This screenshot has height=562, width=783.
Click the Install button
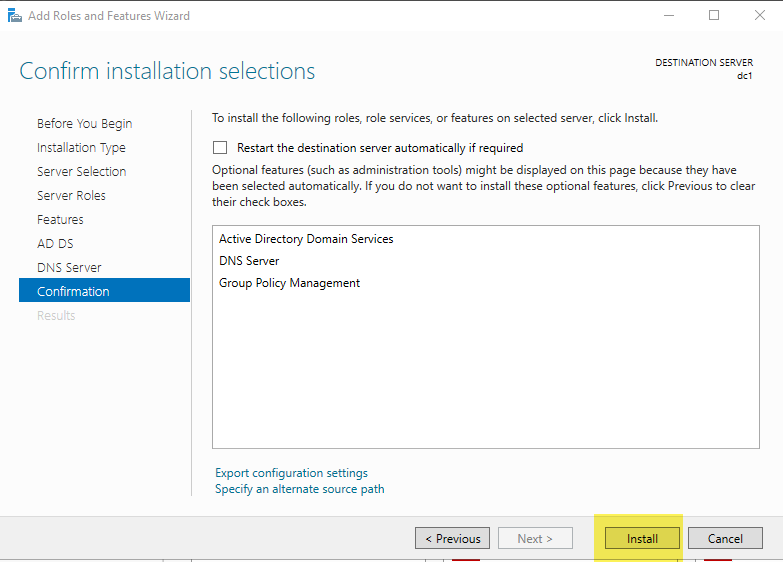pos(642,538)
